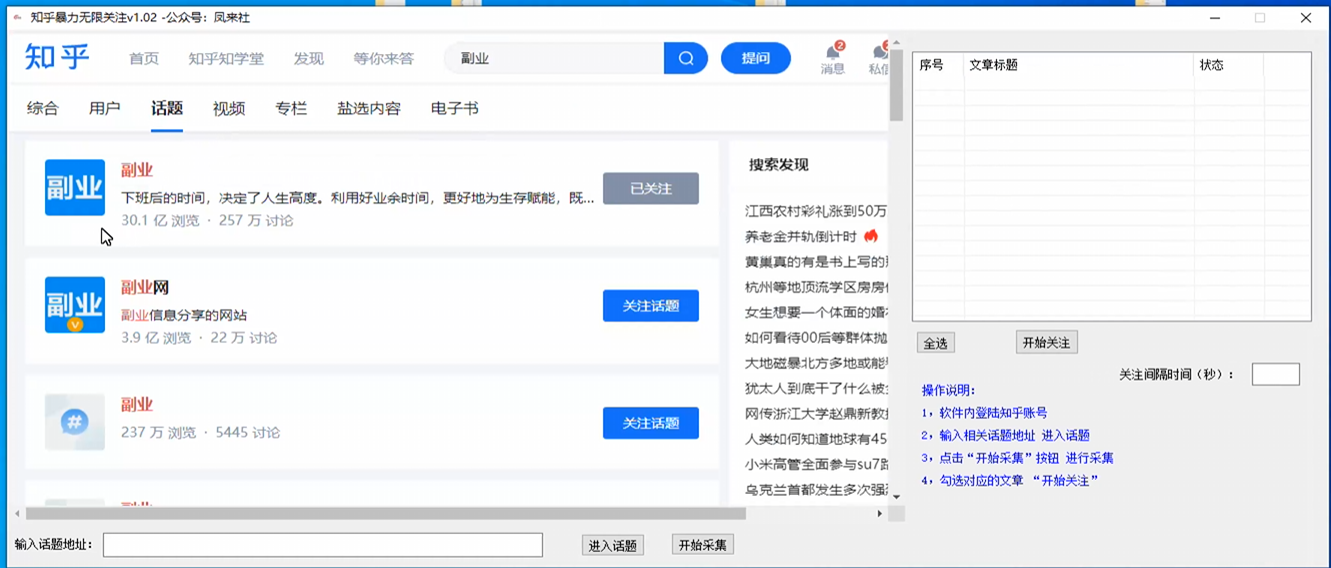Click the 副业网 topic avatar image

click(x=75, y=305)
